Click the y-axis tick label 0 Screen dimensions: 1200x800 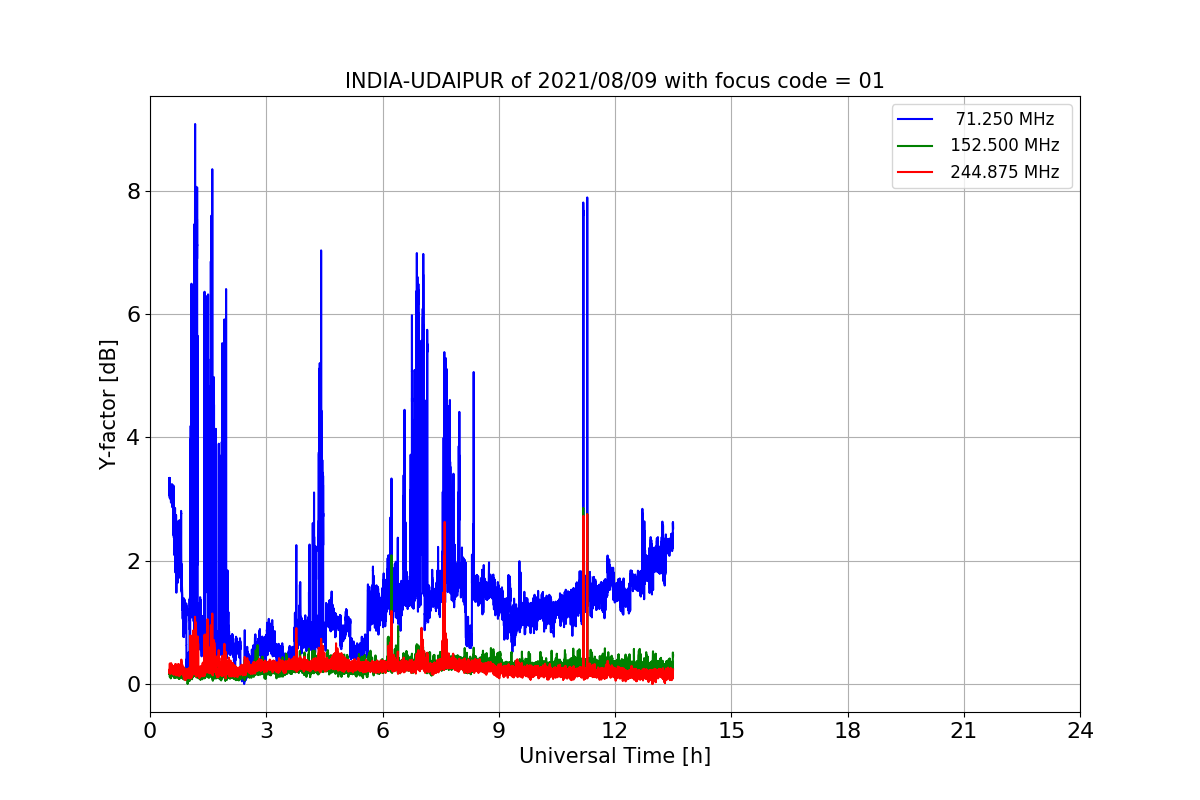133,684
